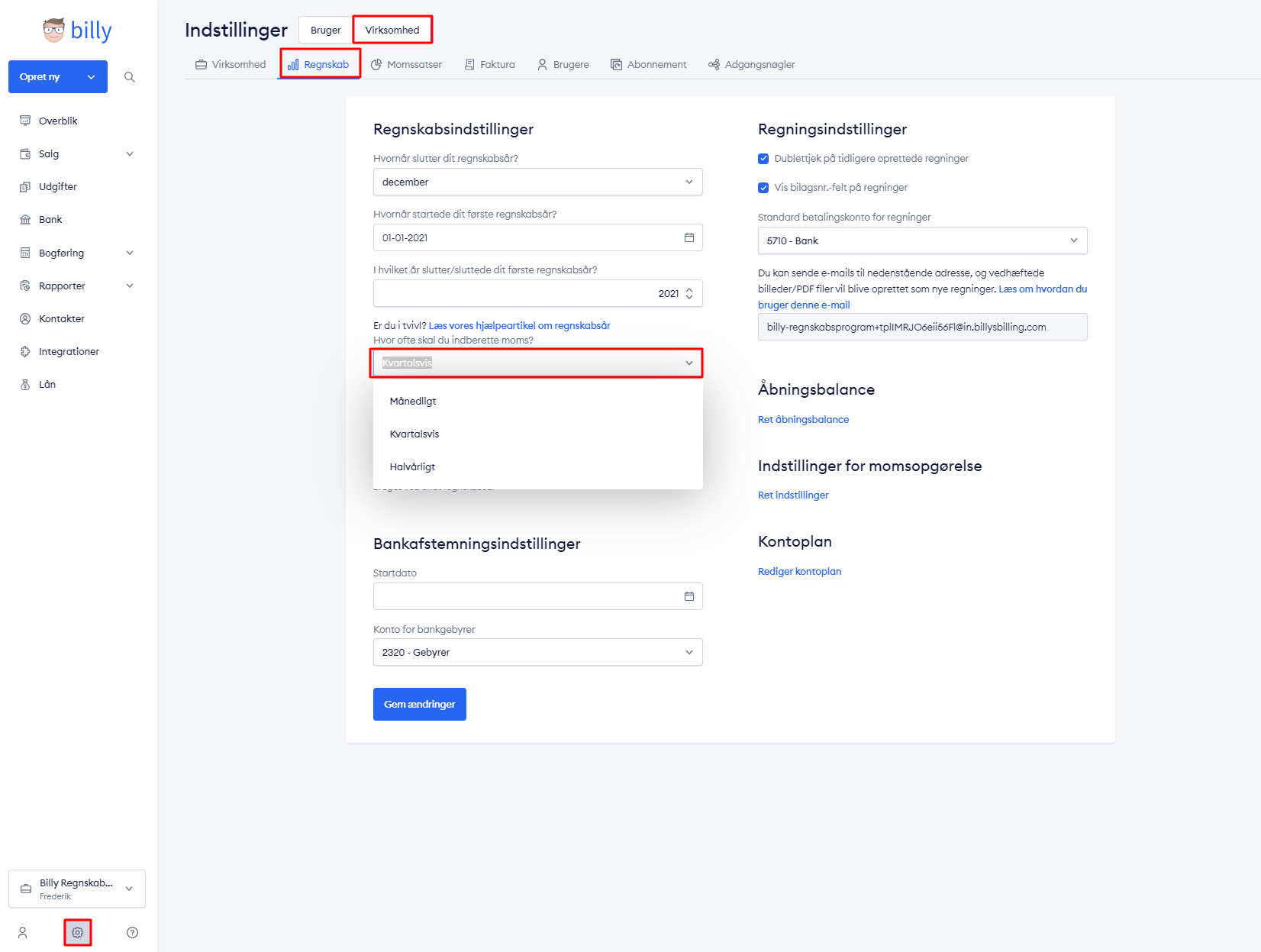Click the Ret indstillinger link
The height and width of the screenshot is (952, 1261).
pos(793,495)
